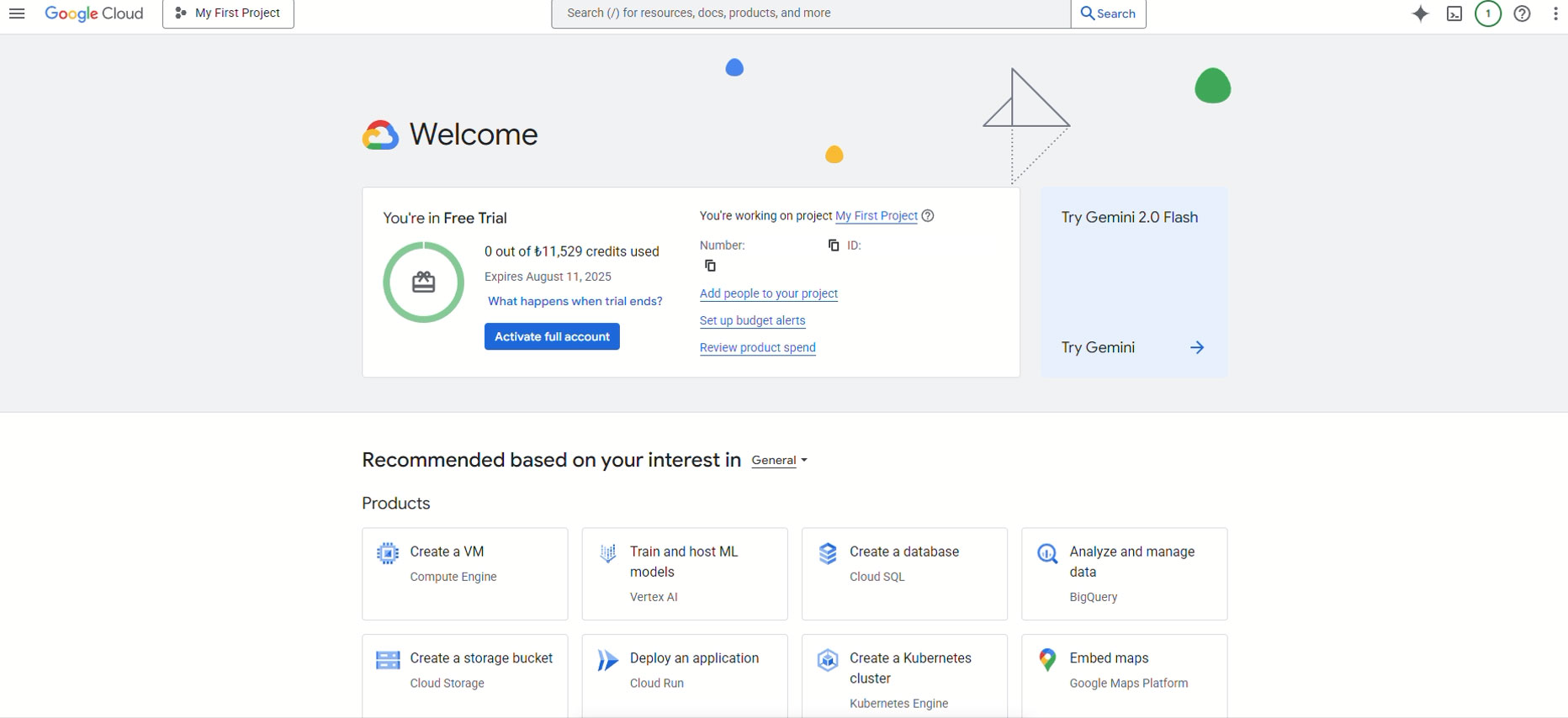
Task: Open the three-dot settings menu
Action: [1555, 13]
